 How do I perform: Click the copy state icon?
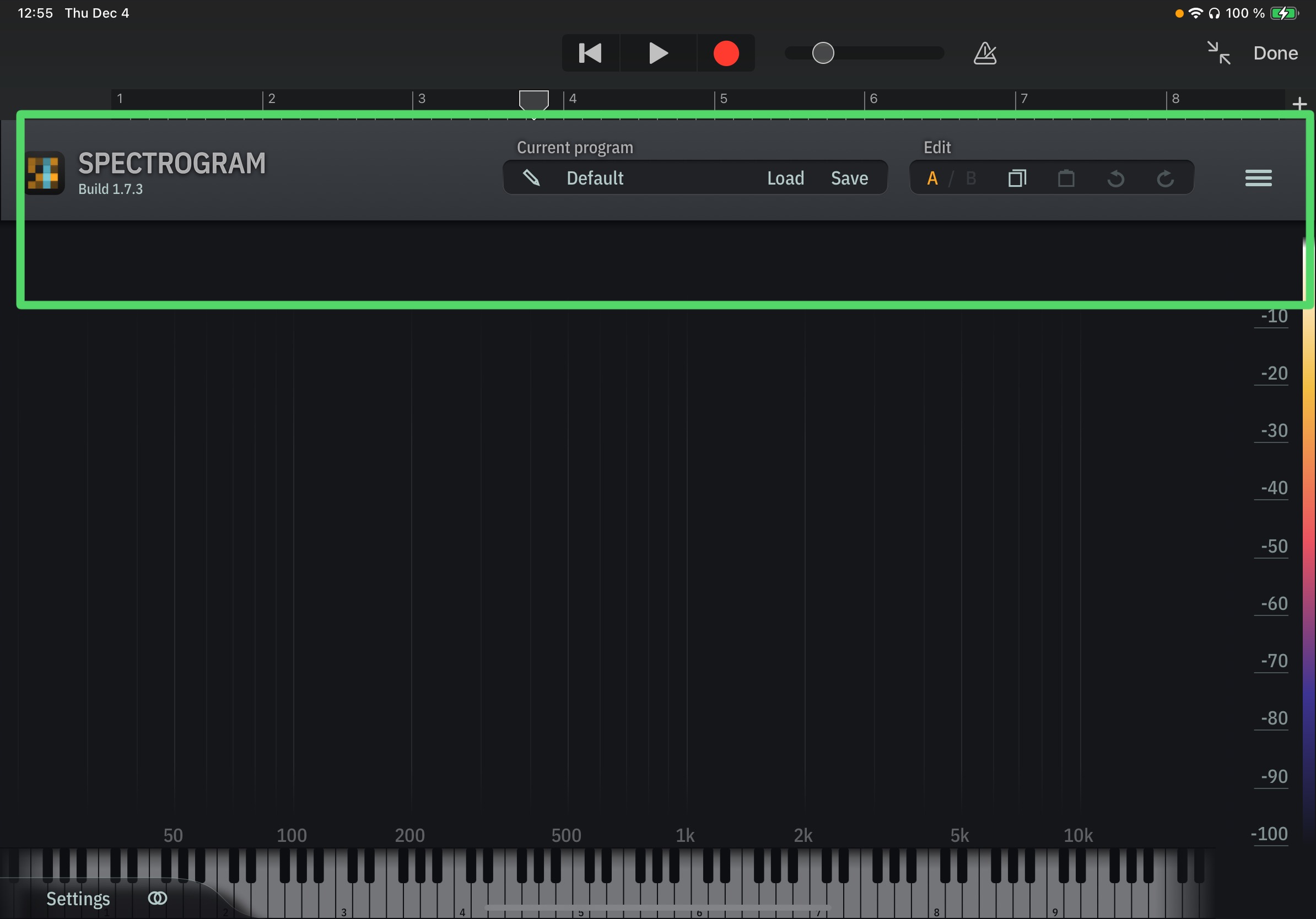tap(1017, 179)
